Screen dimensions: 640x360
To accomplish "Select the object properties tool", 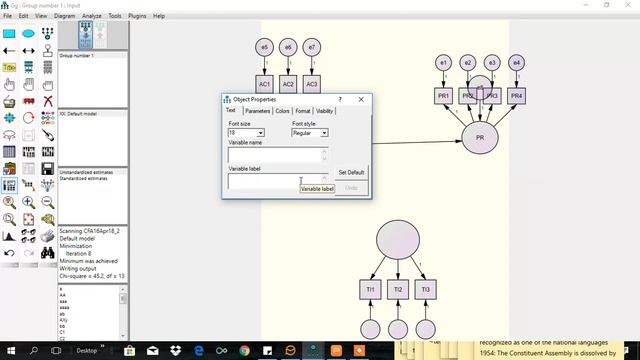I will pos(9,185).
